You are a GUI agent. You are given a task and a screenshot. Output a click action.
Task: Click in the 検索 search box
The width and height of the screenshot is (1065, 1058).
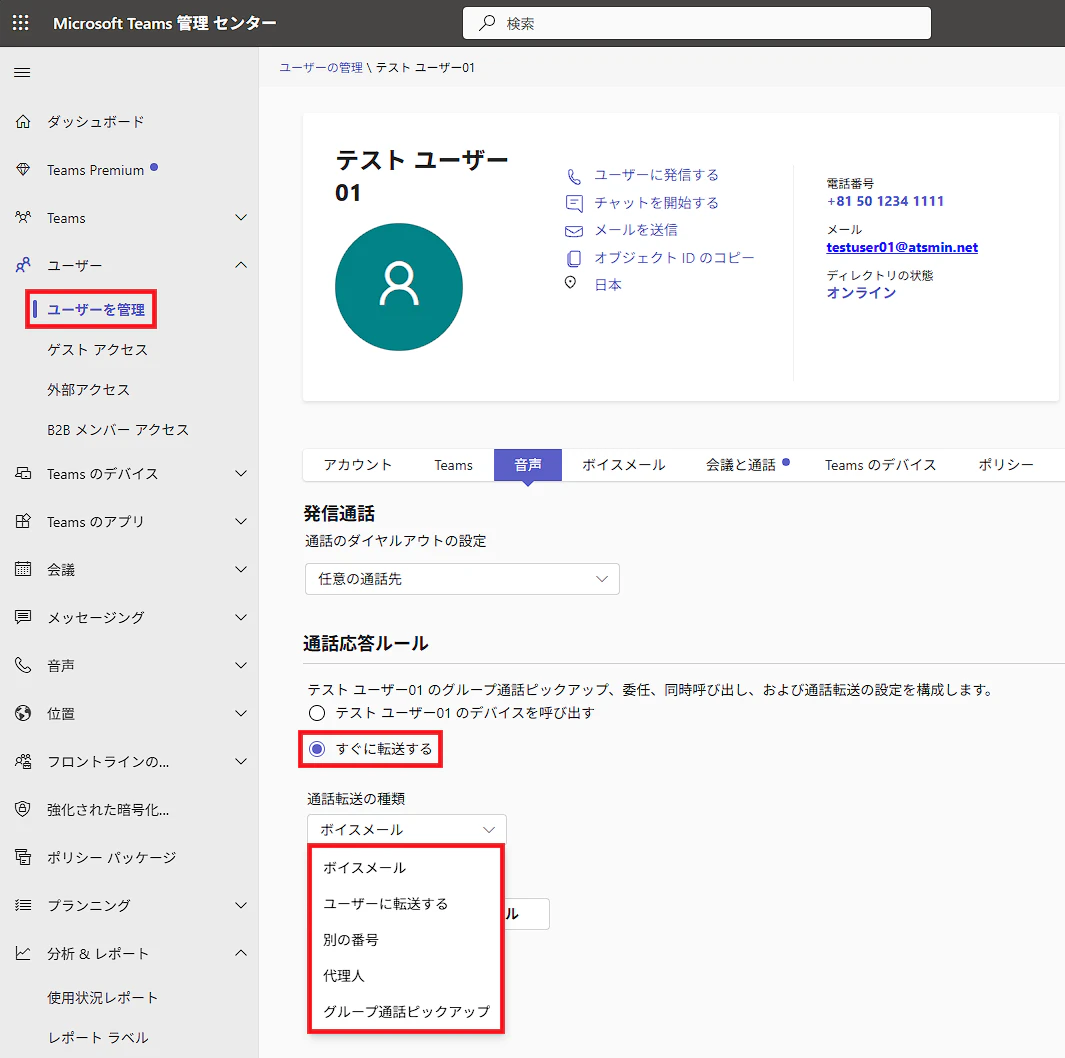click(x=696, y=23)
